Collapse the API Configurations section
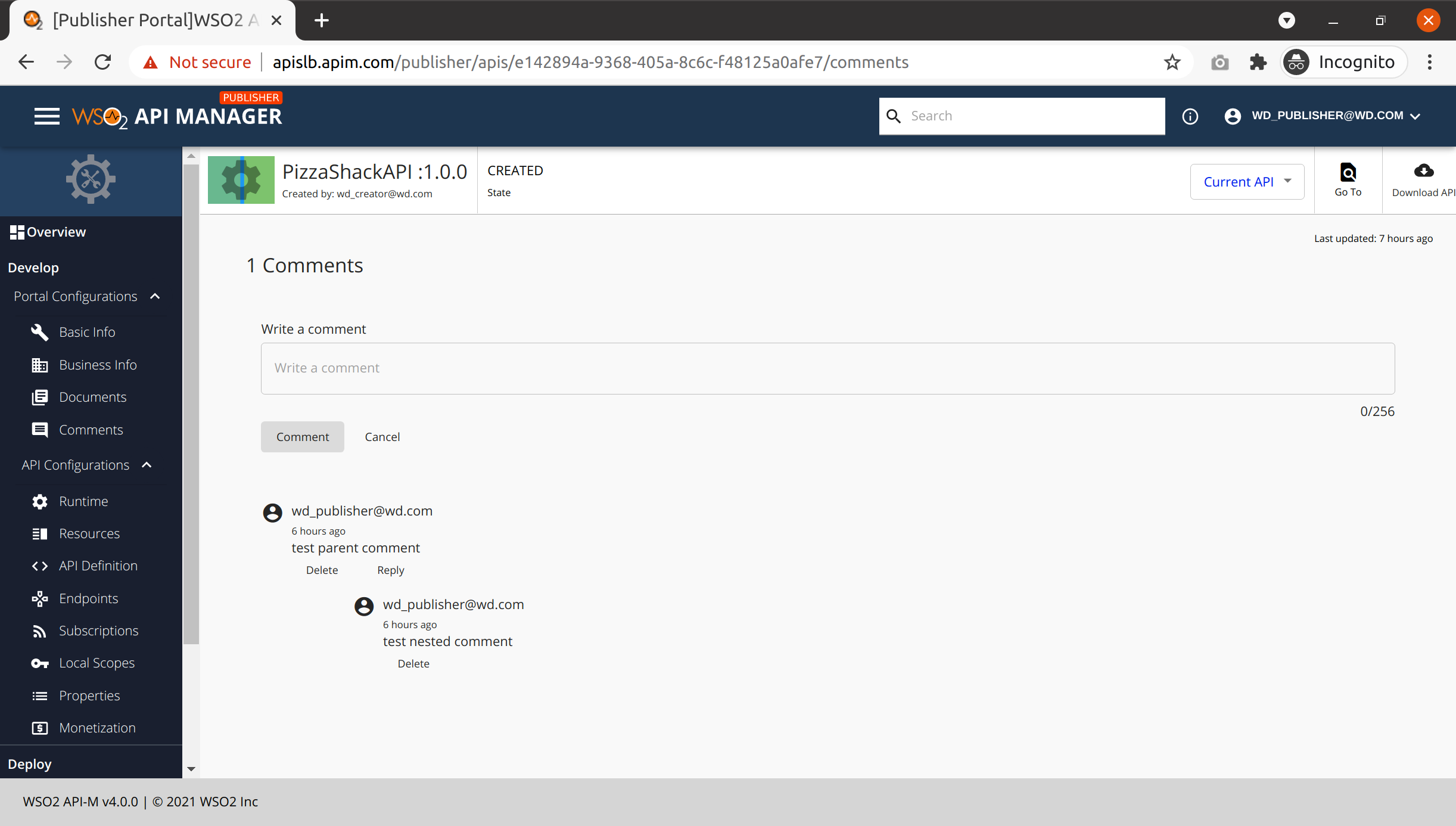The width and height of the screenshot is (1456, 826). 146,465
